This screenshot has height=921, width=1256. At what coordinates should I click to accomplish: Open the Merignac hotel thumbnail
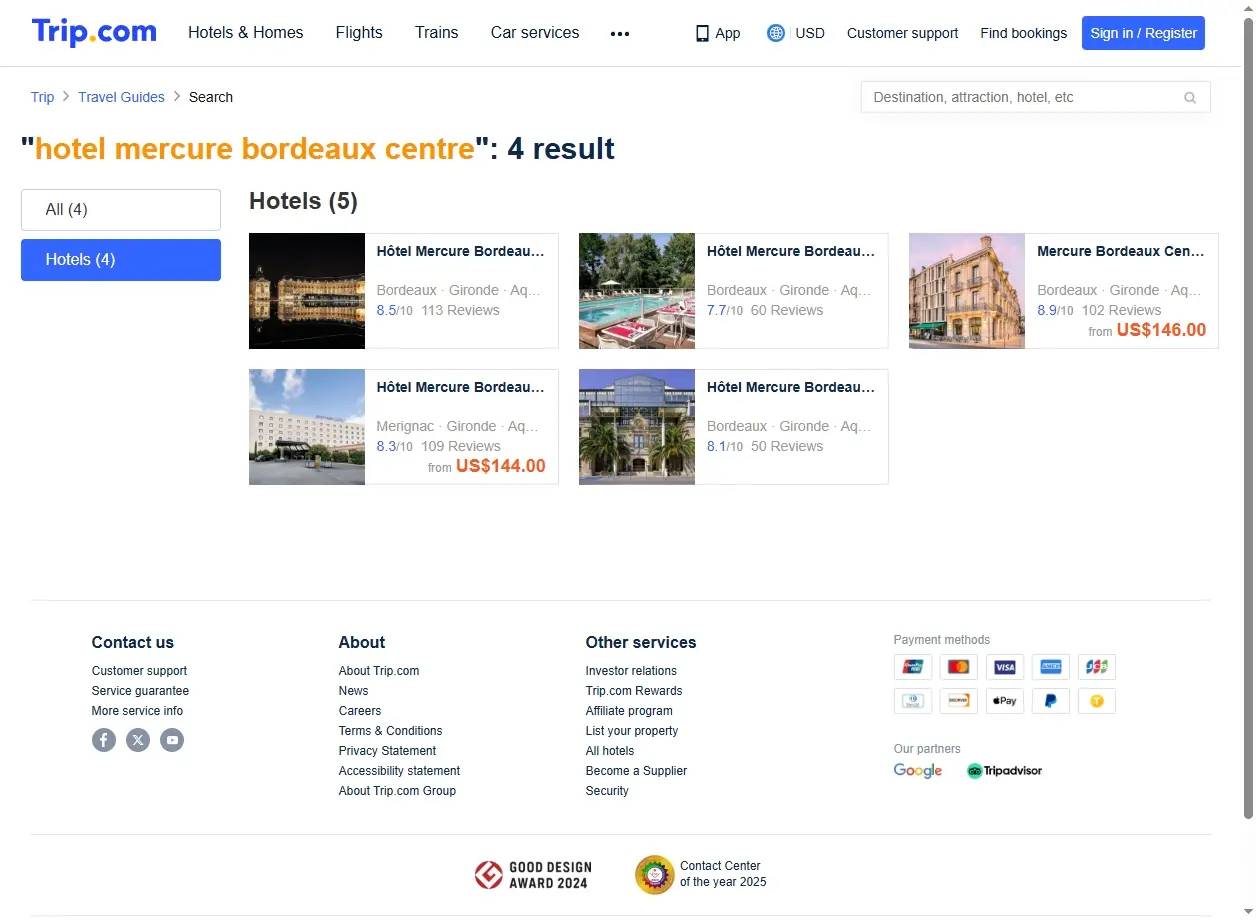[x=307, y=427]
